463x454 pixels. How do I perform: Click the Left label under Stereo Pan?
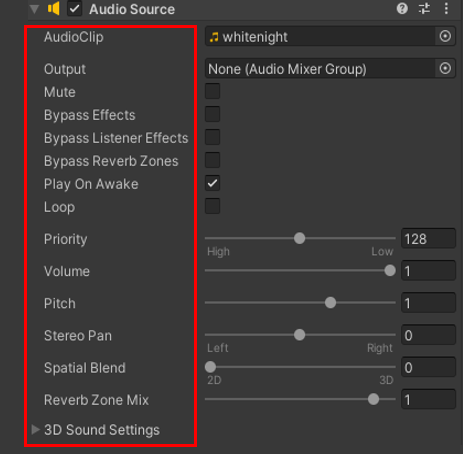point(218,348)
